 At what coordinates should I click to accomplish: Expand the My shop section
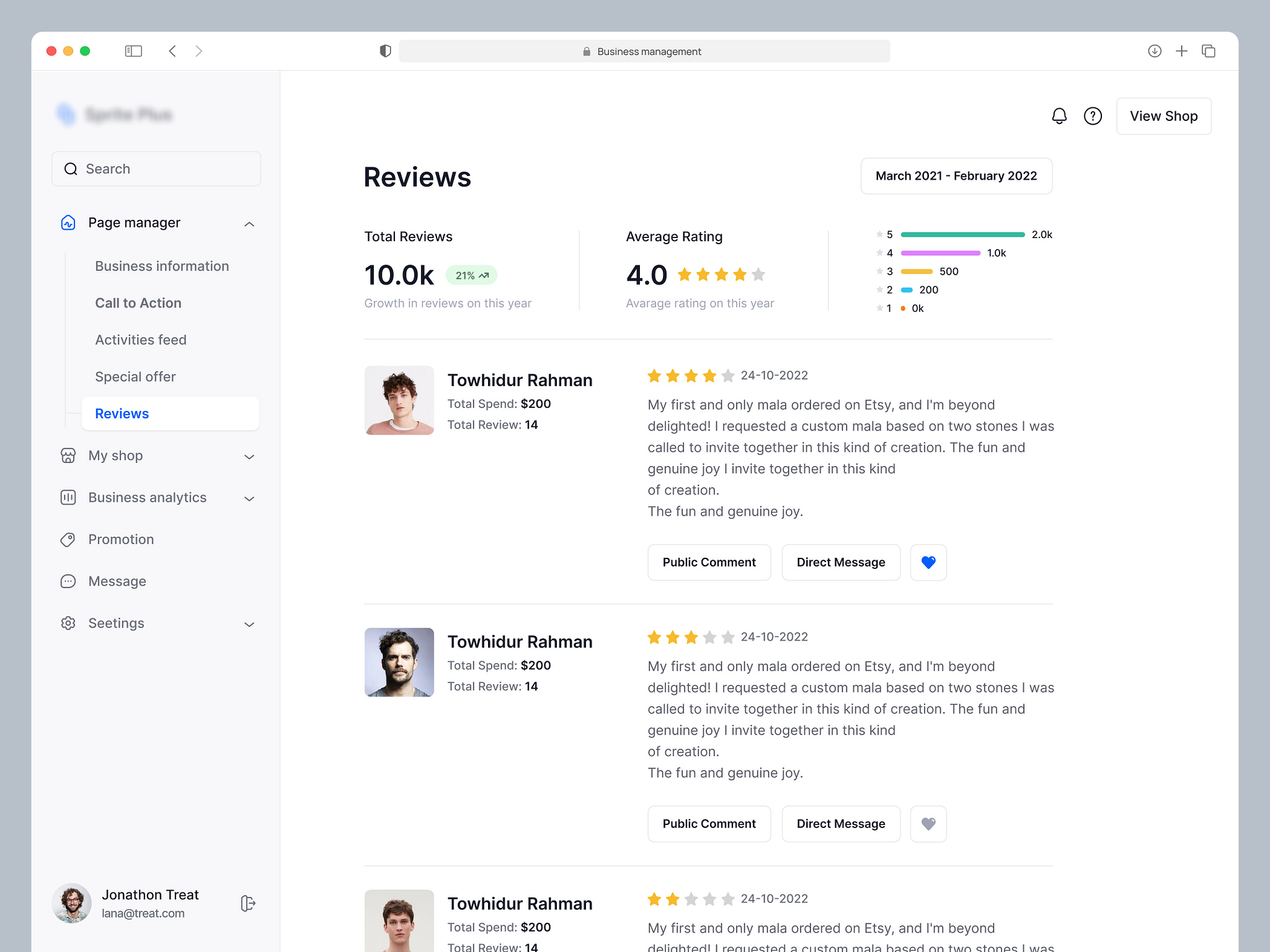click(249, 457)
